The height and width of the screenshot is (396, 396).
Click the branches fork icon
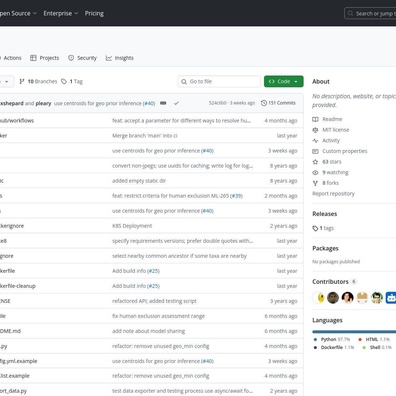tap(22, 81)
